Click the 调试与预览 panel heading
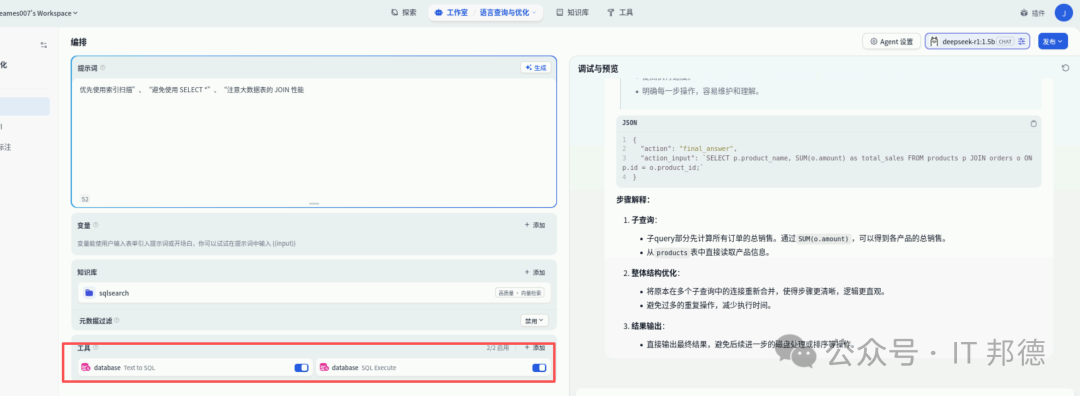1080x396 pixels. coord(598,68)
